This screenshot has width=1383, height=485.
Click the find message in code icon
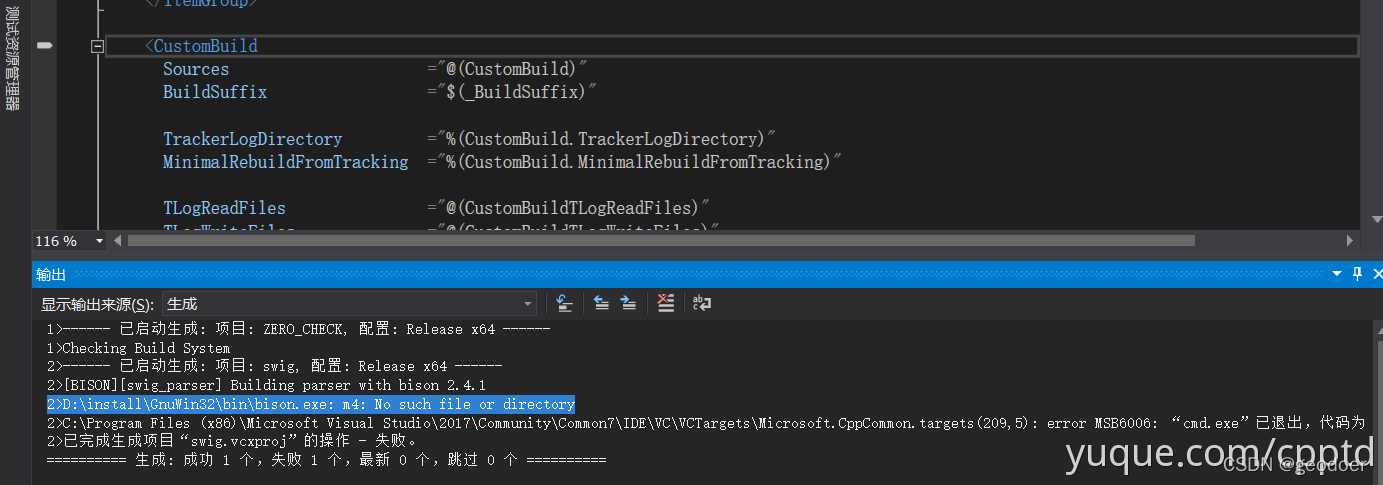(x=564, y=303)
